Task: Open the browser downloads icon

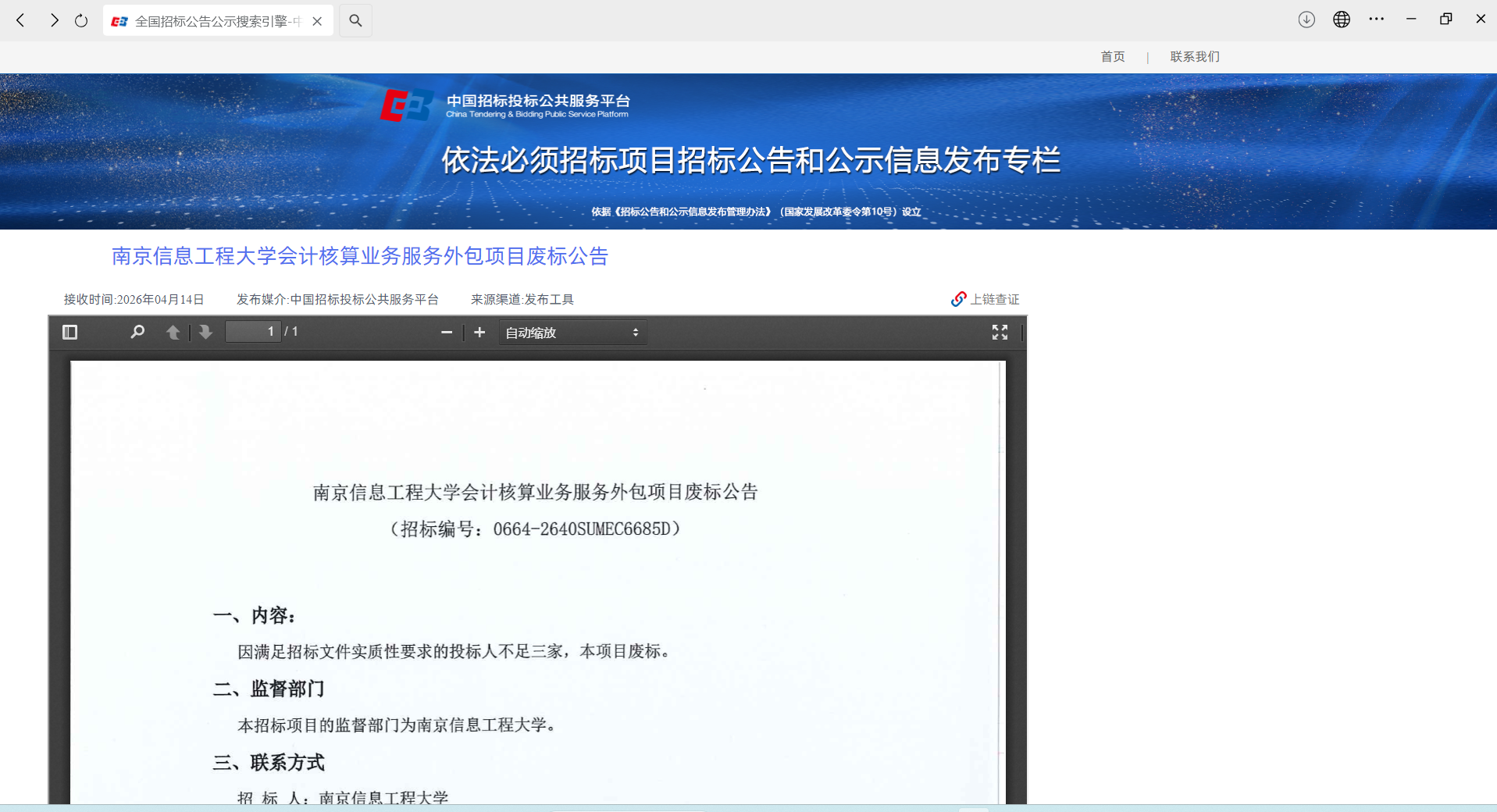Action: tap(1306, 20)
